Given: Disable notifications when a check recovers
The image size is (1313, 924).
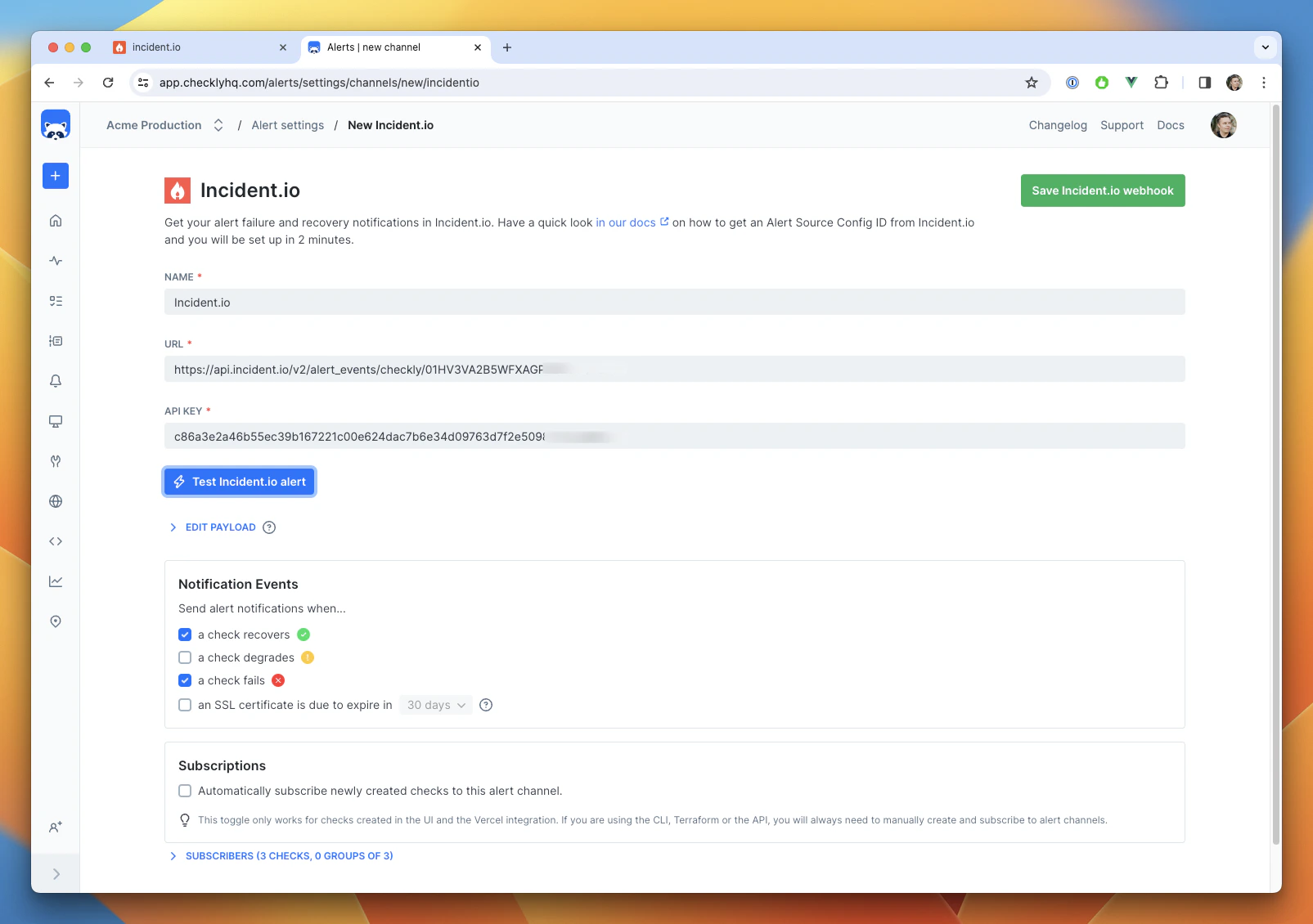Looking at the screenshot, I should [185, 634].
